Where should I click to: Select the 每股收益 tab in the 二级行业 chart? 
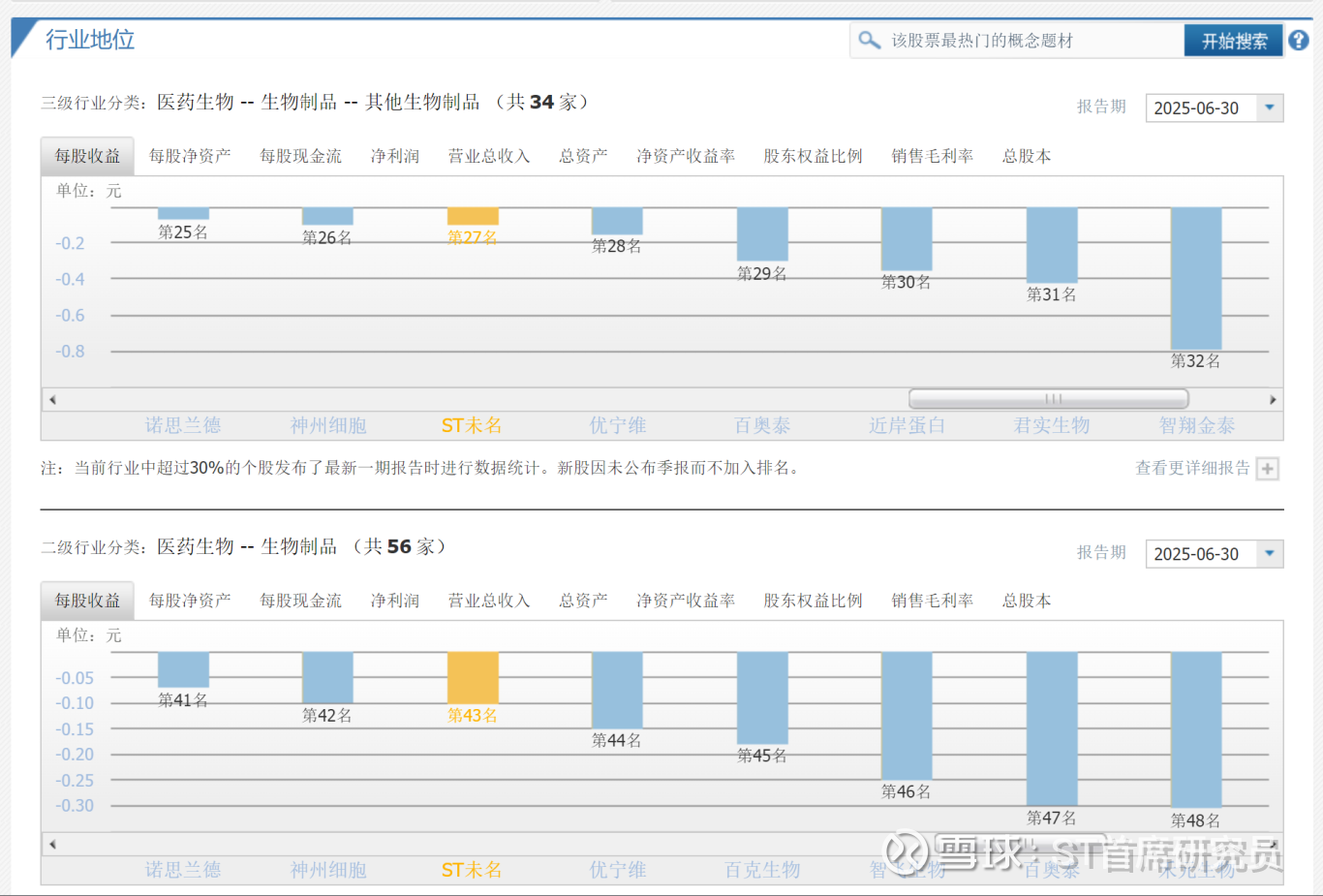coord(87,601)
